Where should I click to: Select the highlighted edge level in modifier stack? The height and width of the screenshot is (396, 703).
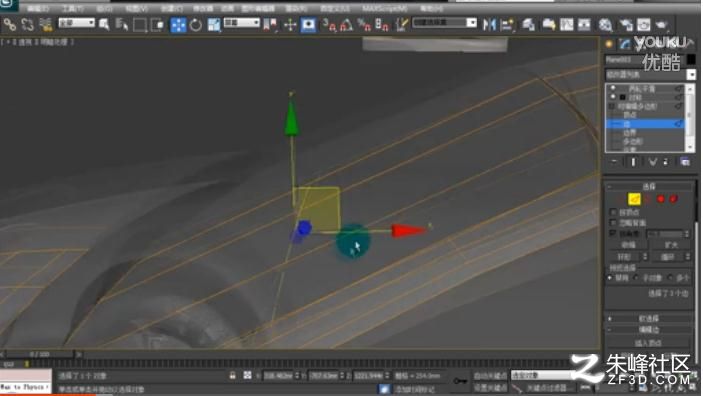[x=644, y=124]
